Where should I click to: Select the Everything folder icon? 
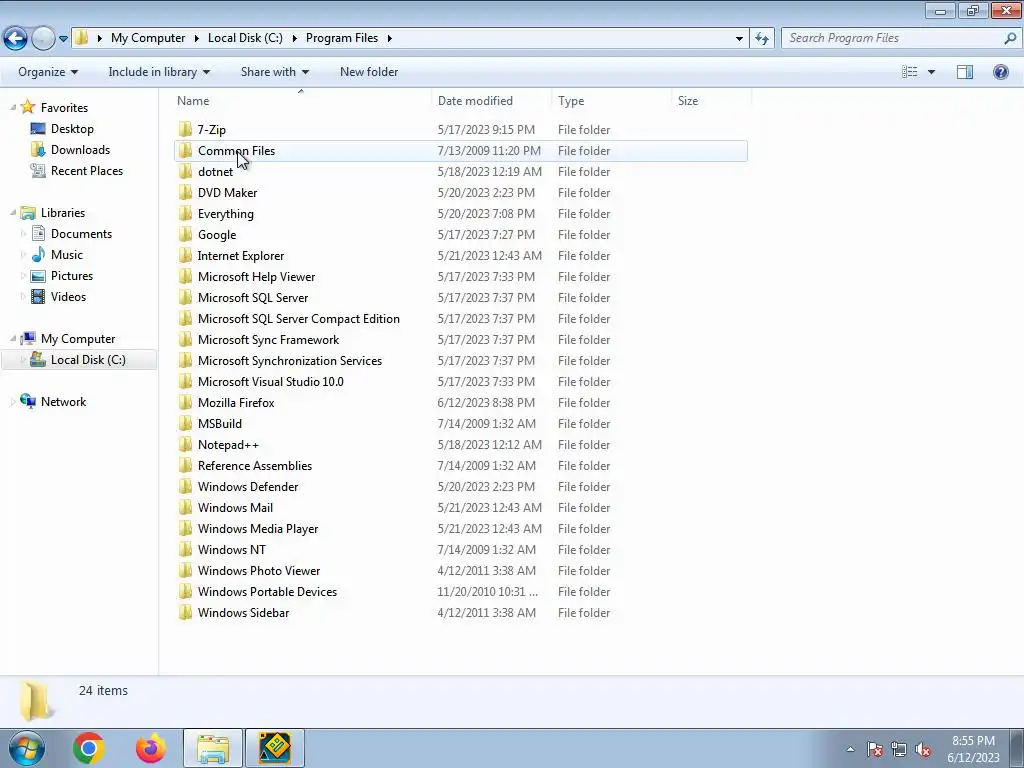click(x=185, y=214)
